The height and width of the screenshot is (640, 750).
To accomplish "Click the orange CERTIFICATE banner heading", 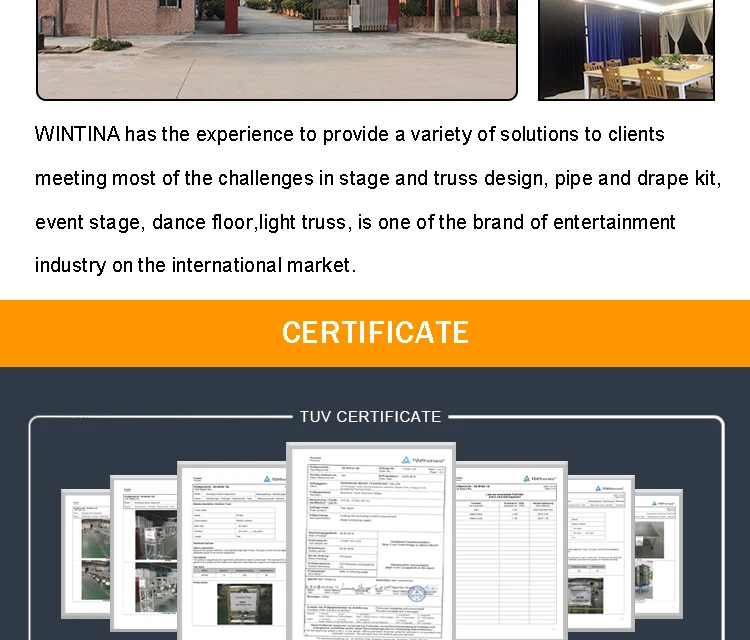I will [375, 333].
